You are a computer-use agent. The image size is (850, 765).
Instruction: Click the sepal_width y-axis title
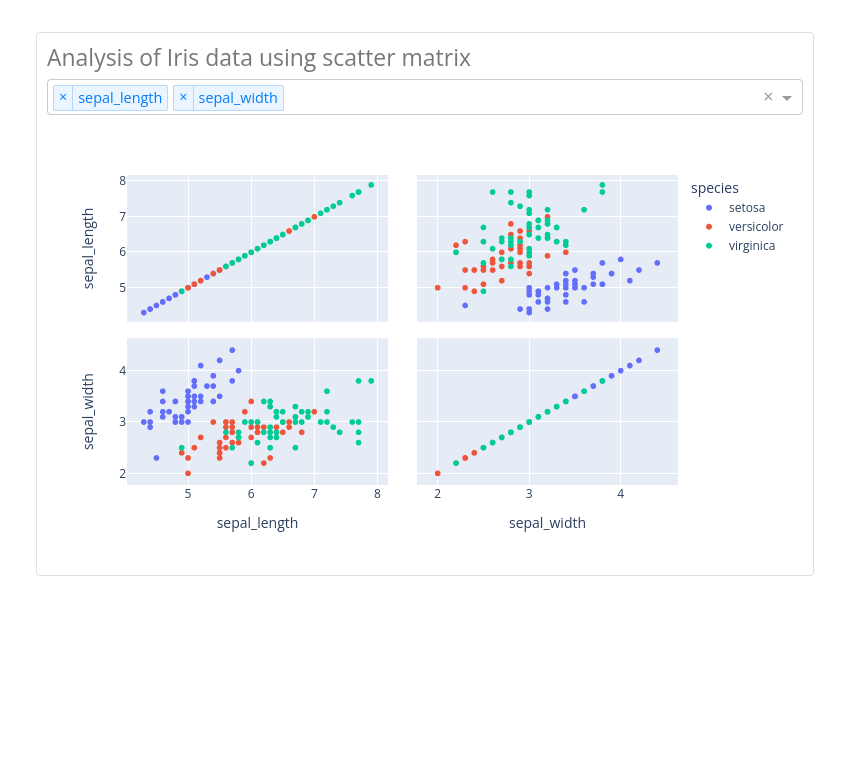click(x=88, y=412)
